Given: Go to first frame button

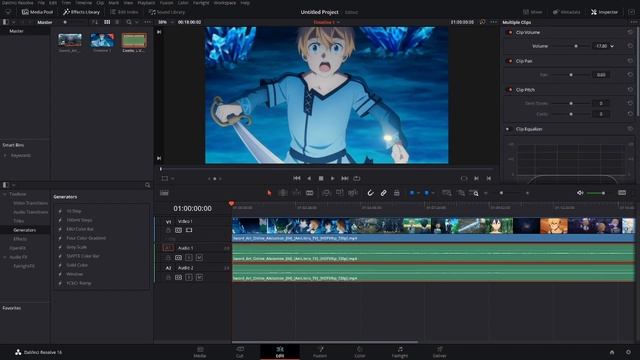Looking at the screenshot, I should [297, 178].
